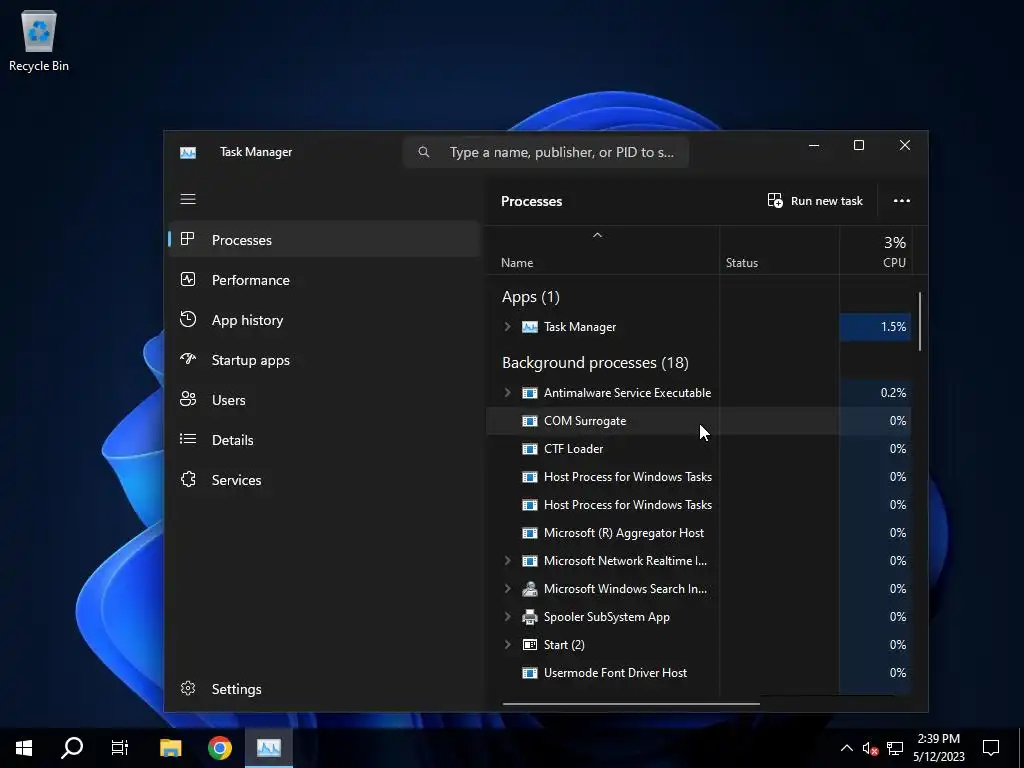The width and height of the screenshot is (1024, 768).
Task: Expand Antimalware Service Executable row
Action: coord(507,392)
